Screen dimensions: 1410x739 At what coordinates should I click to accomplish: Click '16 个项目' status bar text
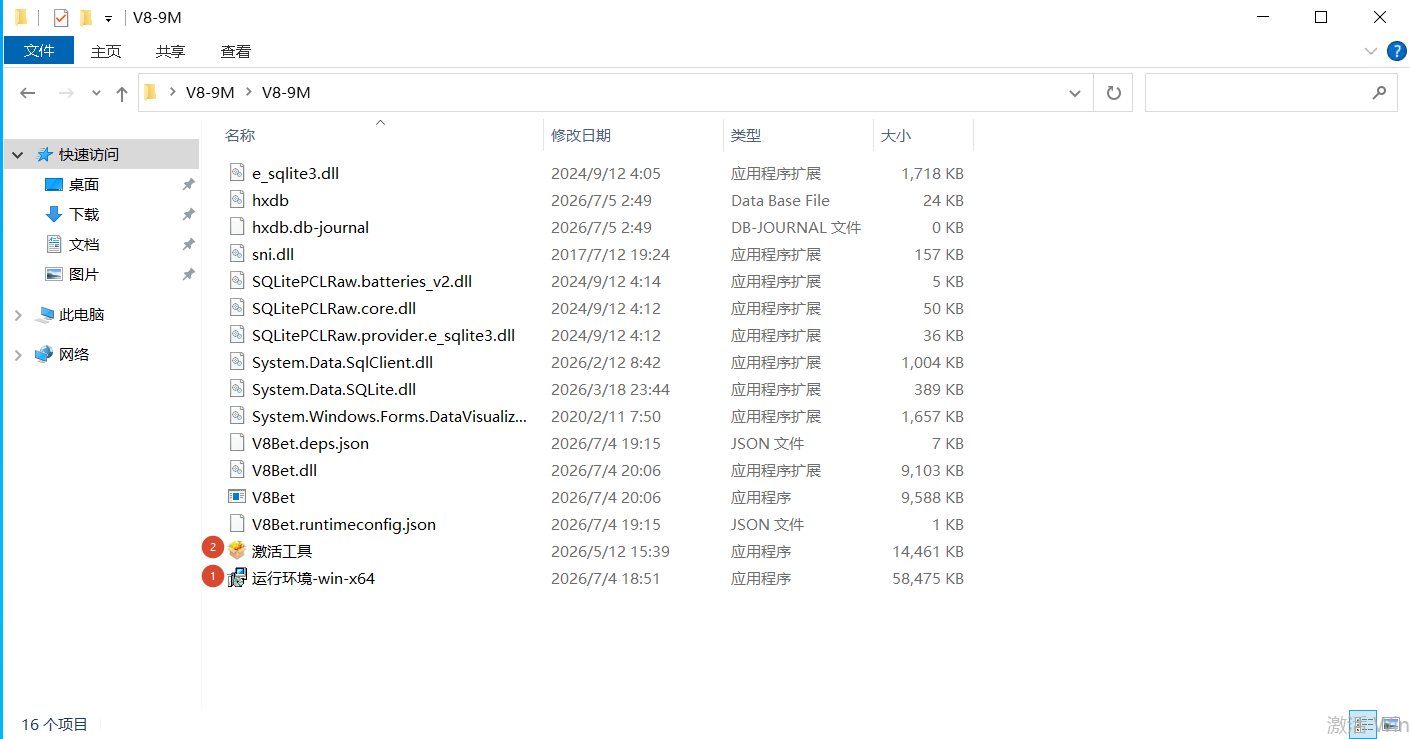[55, 724]
